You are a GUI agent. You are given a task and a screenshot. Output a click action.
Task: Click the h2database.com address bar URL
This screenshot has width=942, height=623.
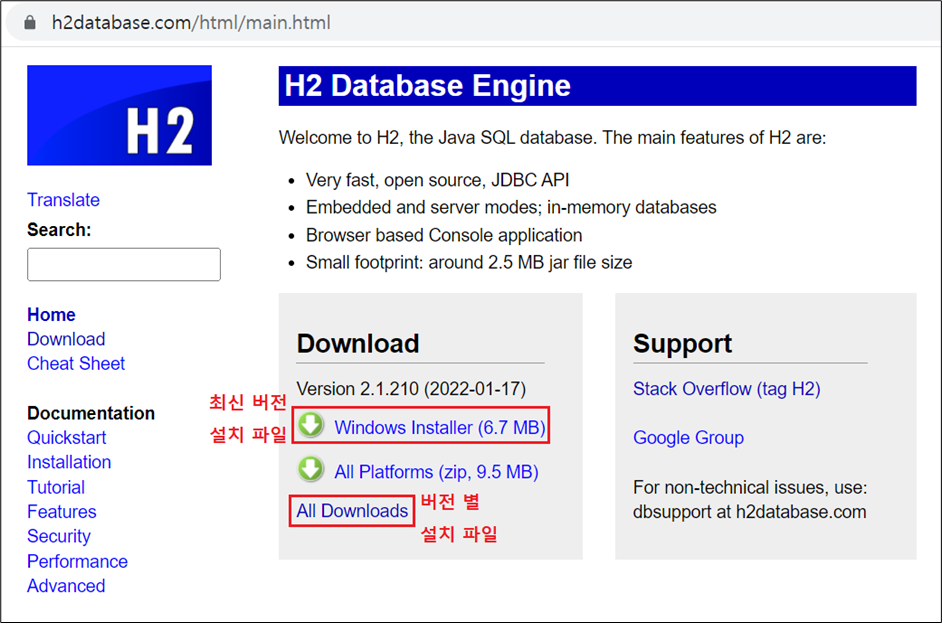(191, 23)
